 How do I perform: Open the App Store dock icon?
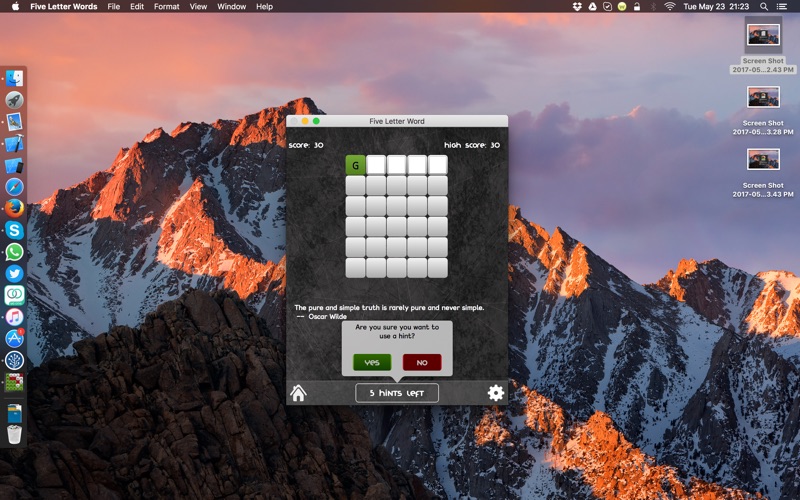(x=14, y=338)
